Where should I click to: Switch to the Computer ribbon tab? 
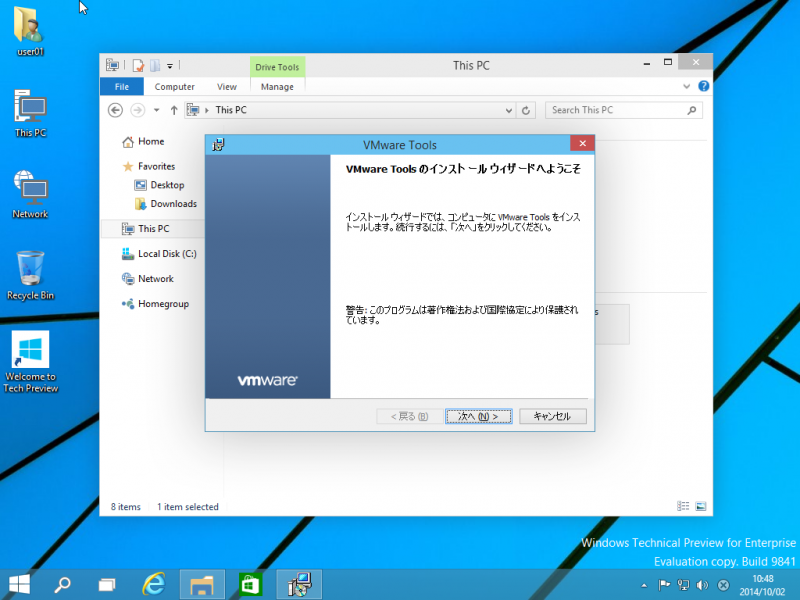click(174, 87)
